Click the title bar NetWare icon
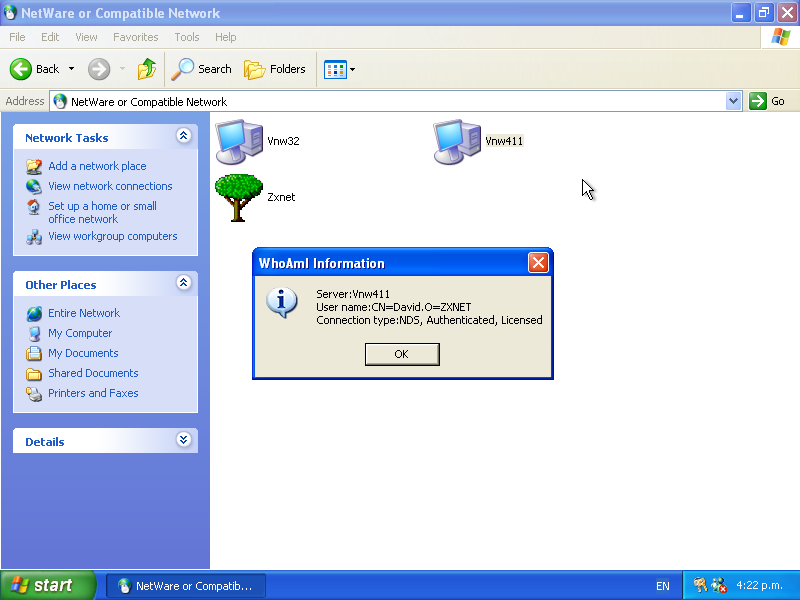This screenshot has height=600, width=800. click(x=10, y=12)
